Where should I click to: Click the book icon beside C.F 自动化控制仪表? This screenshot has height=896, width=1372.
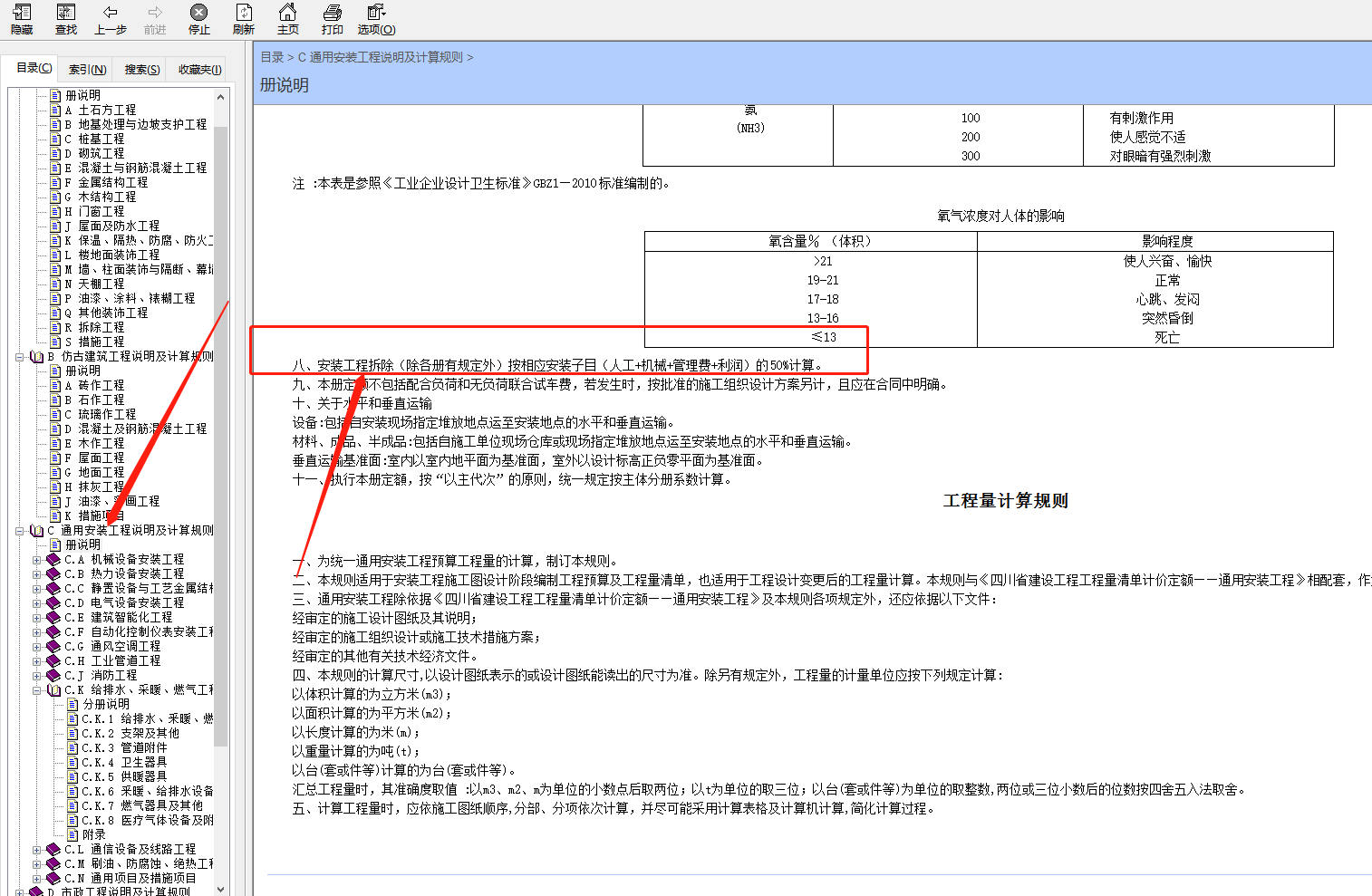tap(53, 631)
